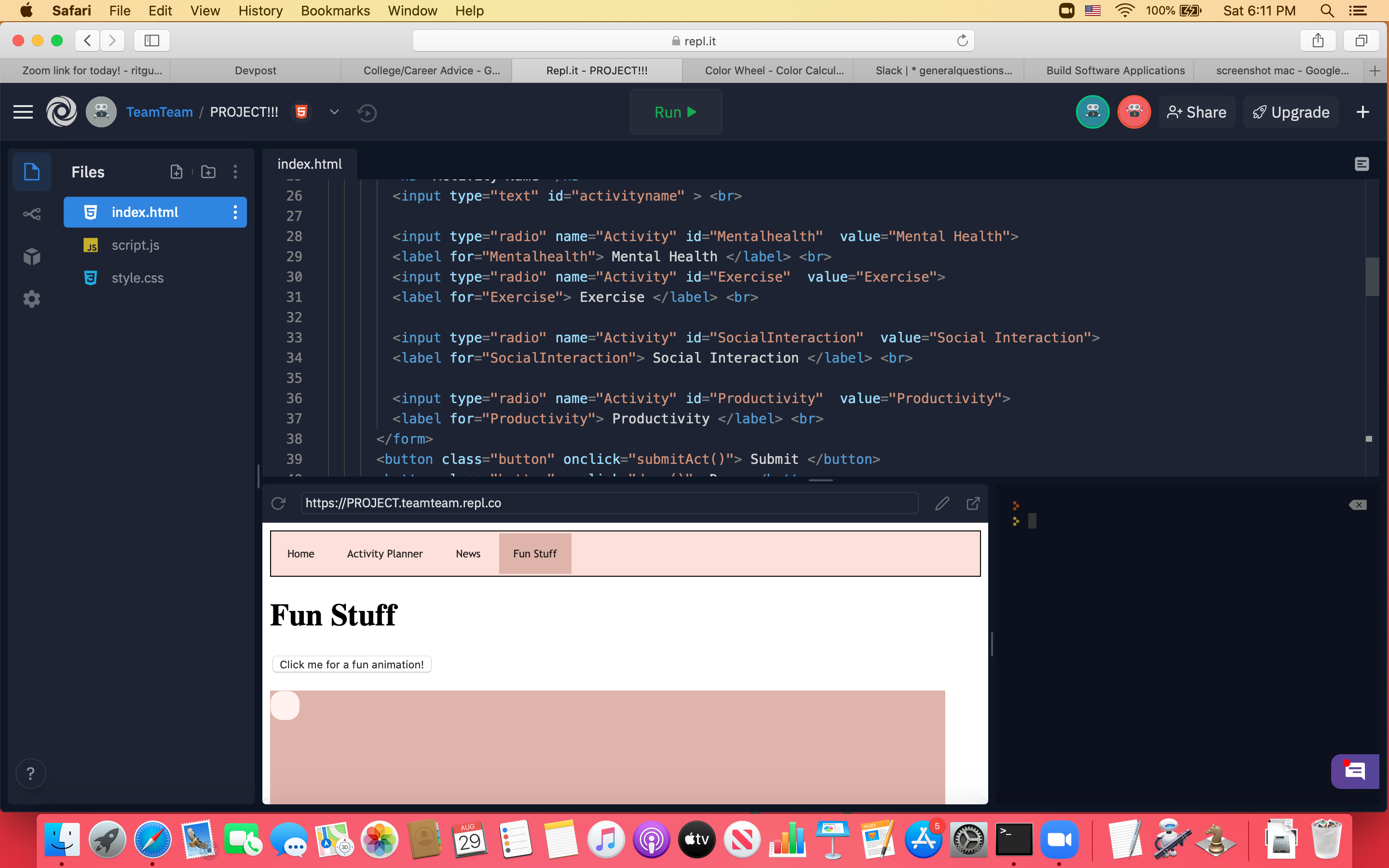1389x868 pixels.
Task: Create a new folder in the Files panel
Action: click(x=208, y=172)
